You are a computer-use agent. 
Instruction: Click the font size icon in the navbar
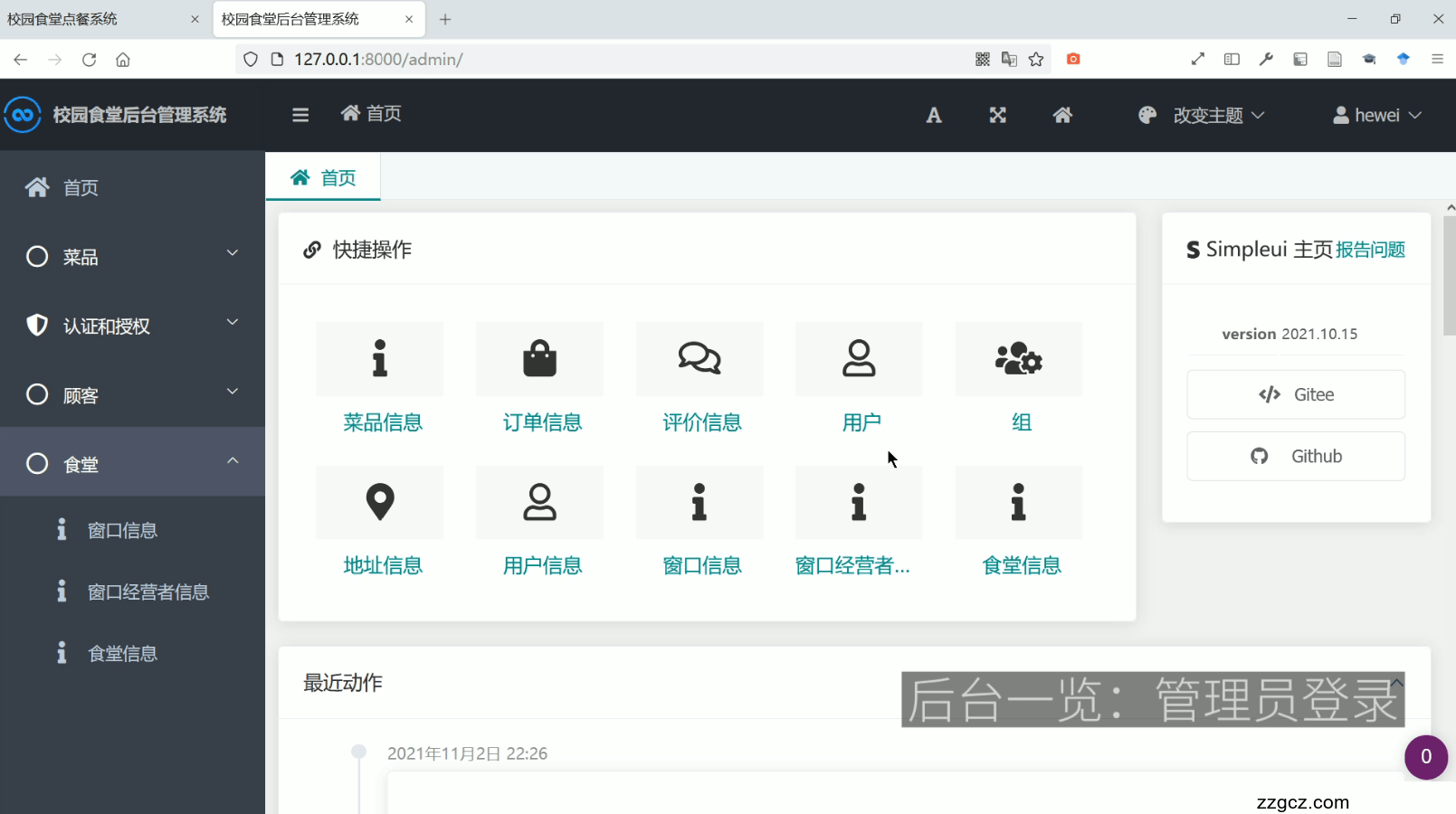934,115
